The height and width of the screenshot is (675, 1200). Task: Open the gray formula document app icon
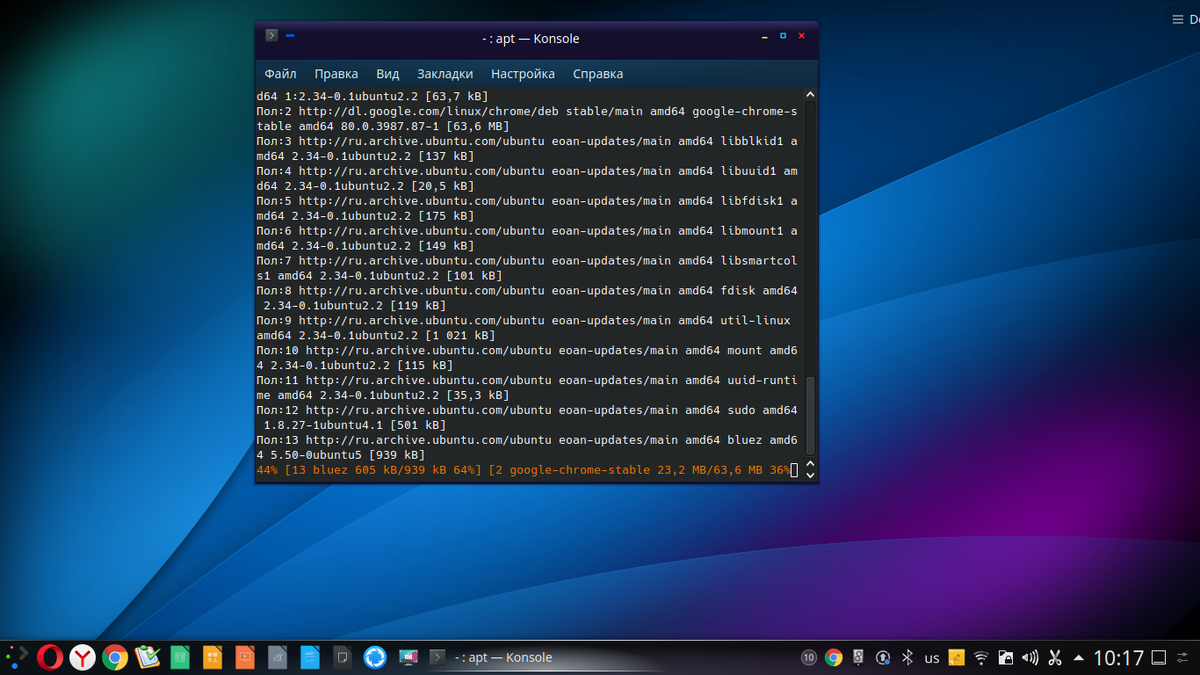[277, 657]
